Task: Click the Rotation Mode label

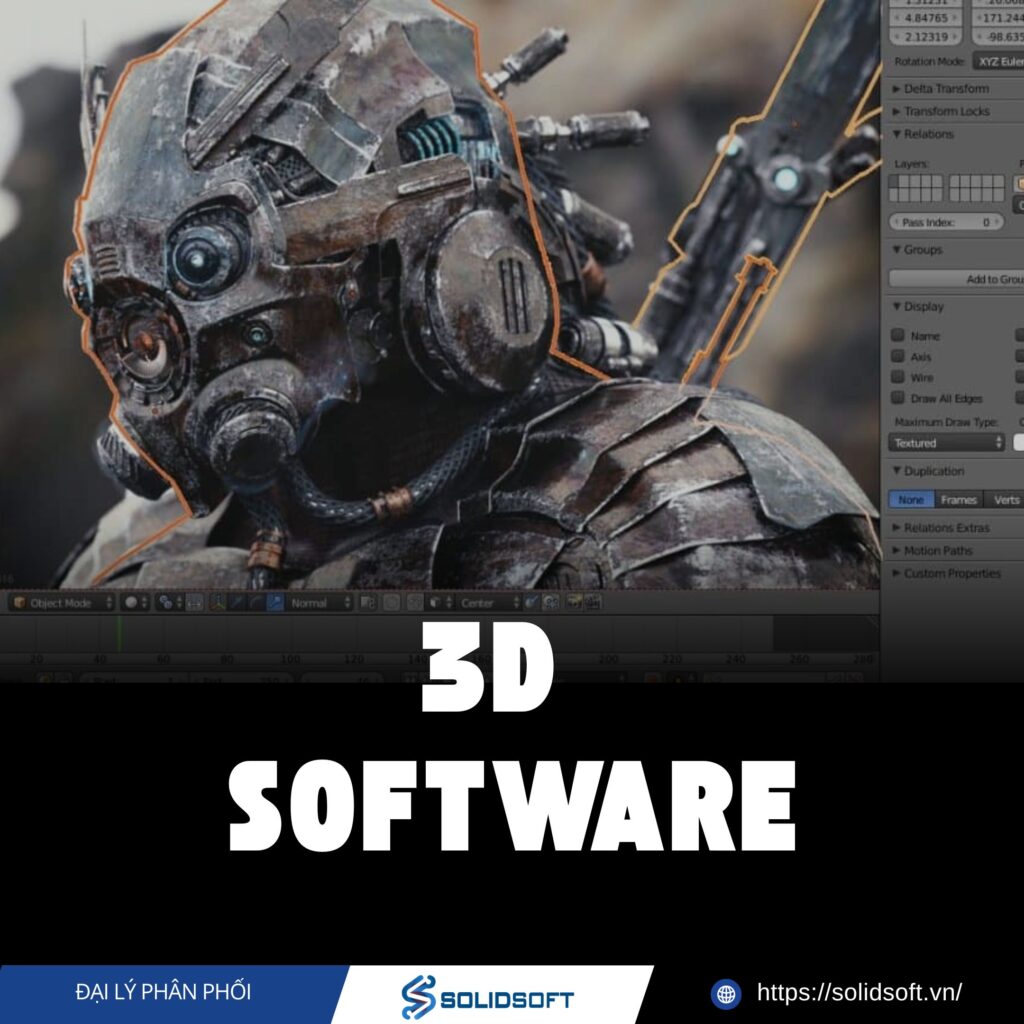Action: pyautogui.click(x=929, y=61)
